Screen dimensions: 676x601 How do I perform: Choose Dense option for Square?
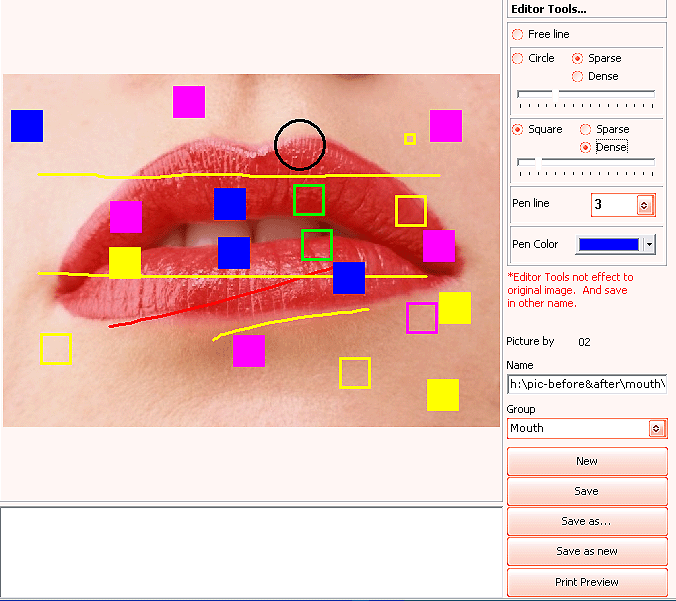[585, 147]
